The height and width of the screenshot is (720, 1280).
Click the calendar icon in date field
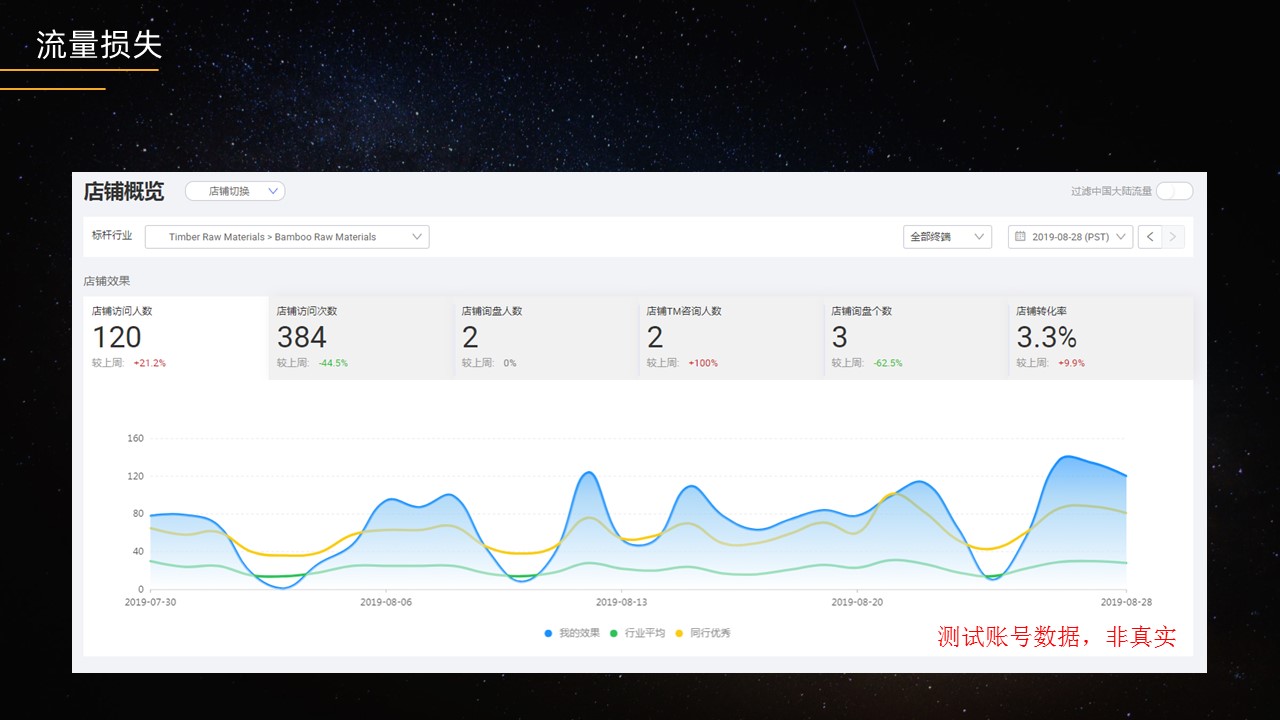pyautogui.click(x=1020, y=237)
